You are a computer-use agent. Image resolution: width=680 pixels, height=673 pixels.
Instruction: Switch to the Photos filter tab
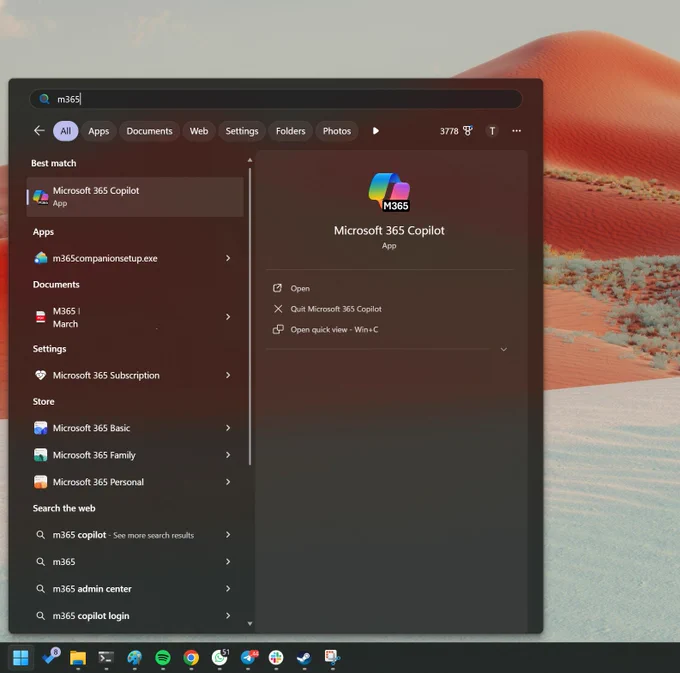[x=337, y=131]
